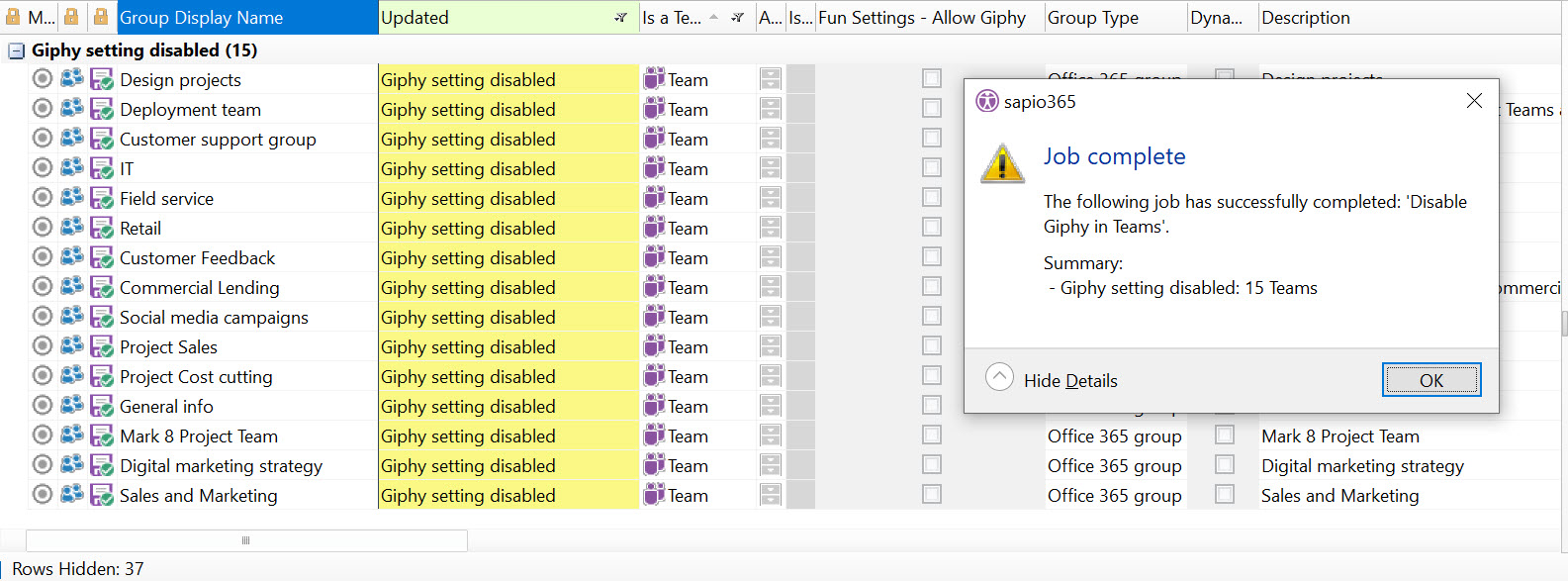Click the status circle icon for Design projects

point(43,79)
